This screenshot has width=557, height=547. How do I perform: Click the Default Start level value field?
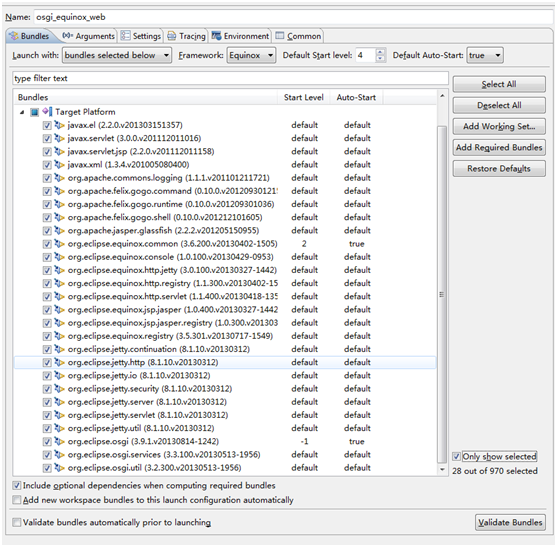(366, 55)
